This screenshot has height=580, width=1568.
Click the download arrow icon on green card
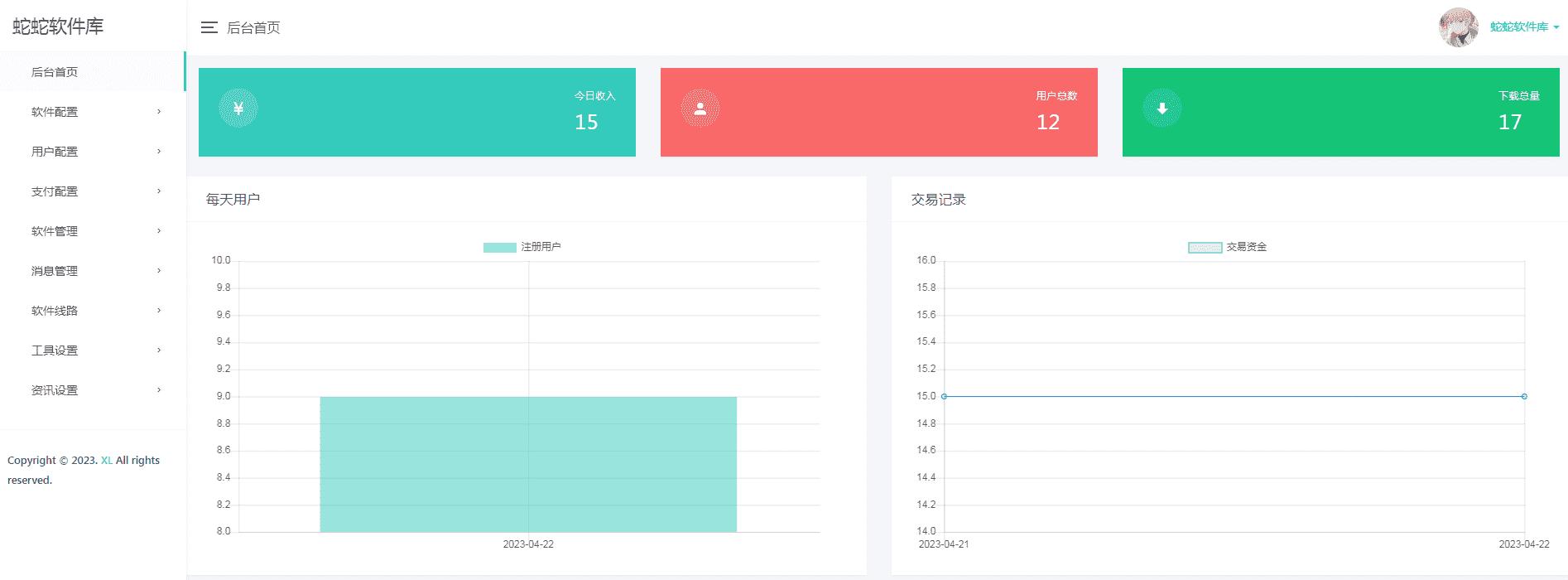coord(1162,109)
